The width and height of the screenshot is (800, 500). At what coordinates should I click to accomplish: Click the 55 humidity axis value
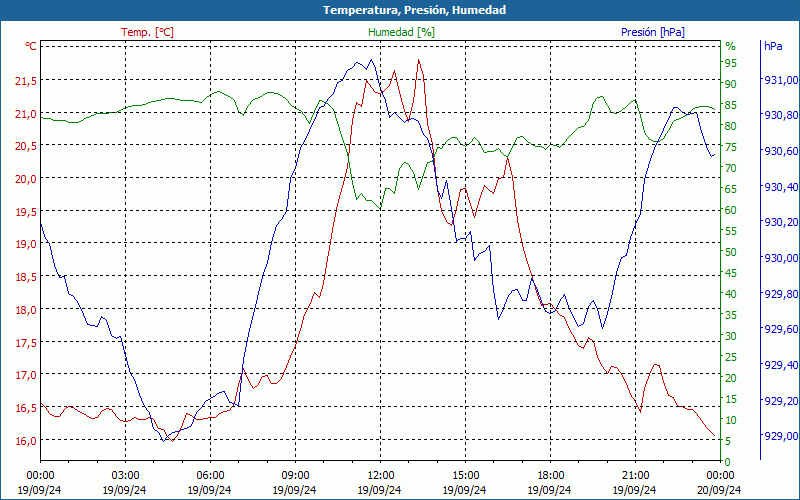click(731, 231)
